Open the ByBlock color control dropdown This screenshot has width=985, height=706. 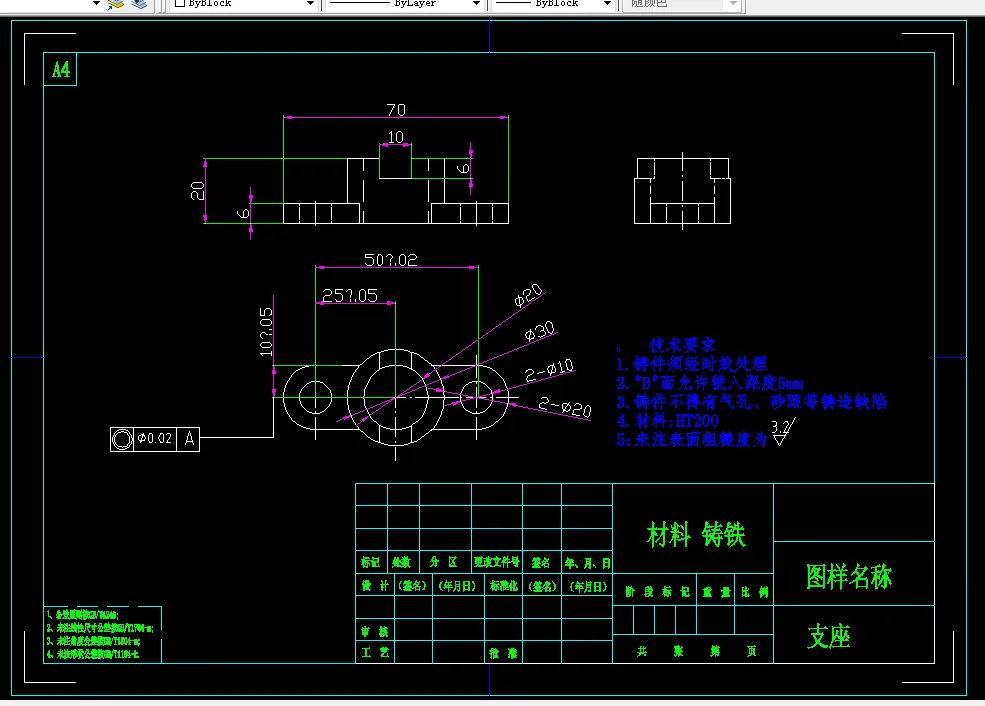coord(310,4)
